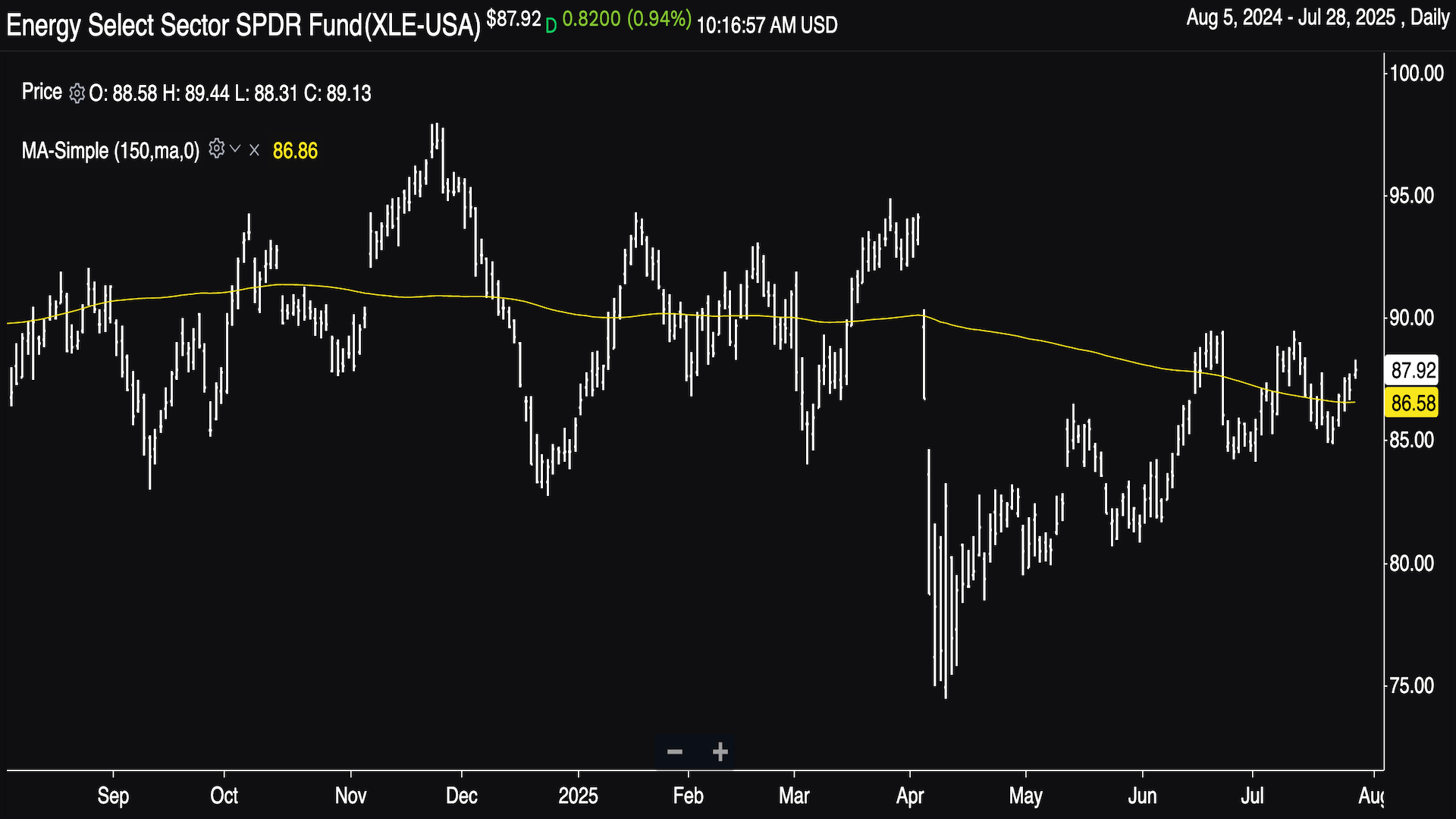Click the Dec time axis label
Viewport: 1456px width, 819px height.
pos(462,795)
